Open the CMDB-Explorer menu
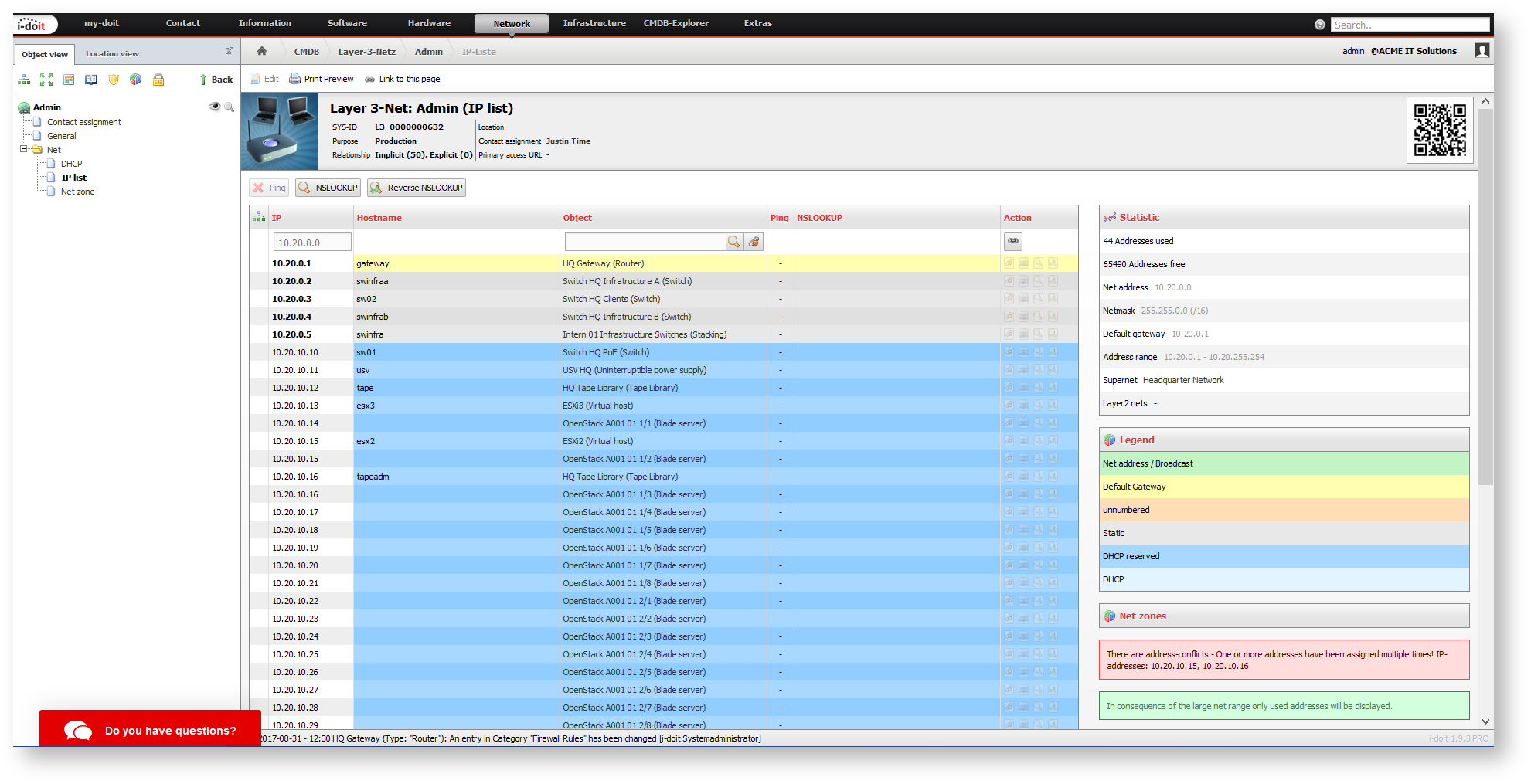The height and width of the screenshot is (784, 1531). point(676,23)
